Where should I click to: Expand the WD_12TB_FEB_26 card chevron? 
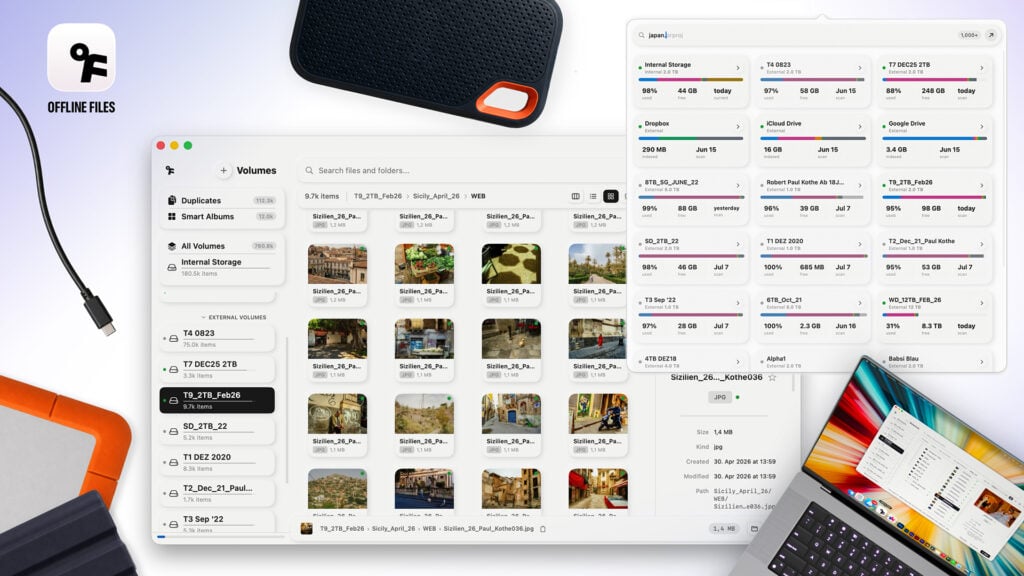[982, 303]
